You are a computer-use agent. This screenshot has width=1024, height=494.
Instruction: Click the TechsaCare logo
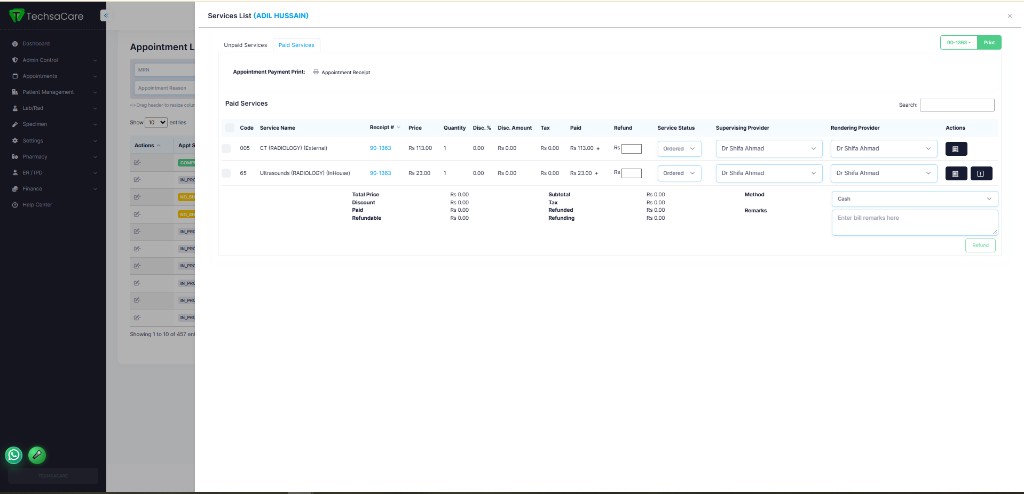click(46, 16)
